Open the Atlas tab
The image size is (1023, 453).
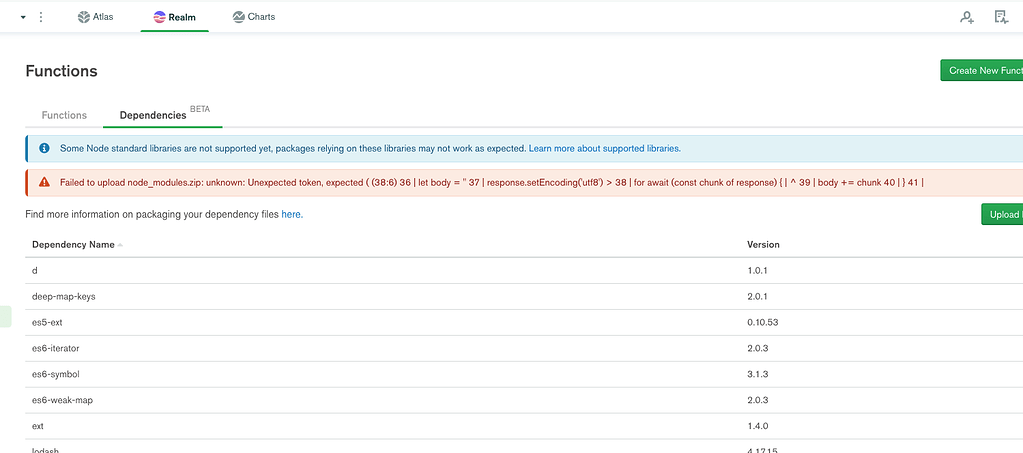click(96, 17)
